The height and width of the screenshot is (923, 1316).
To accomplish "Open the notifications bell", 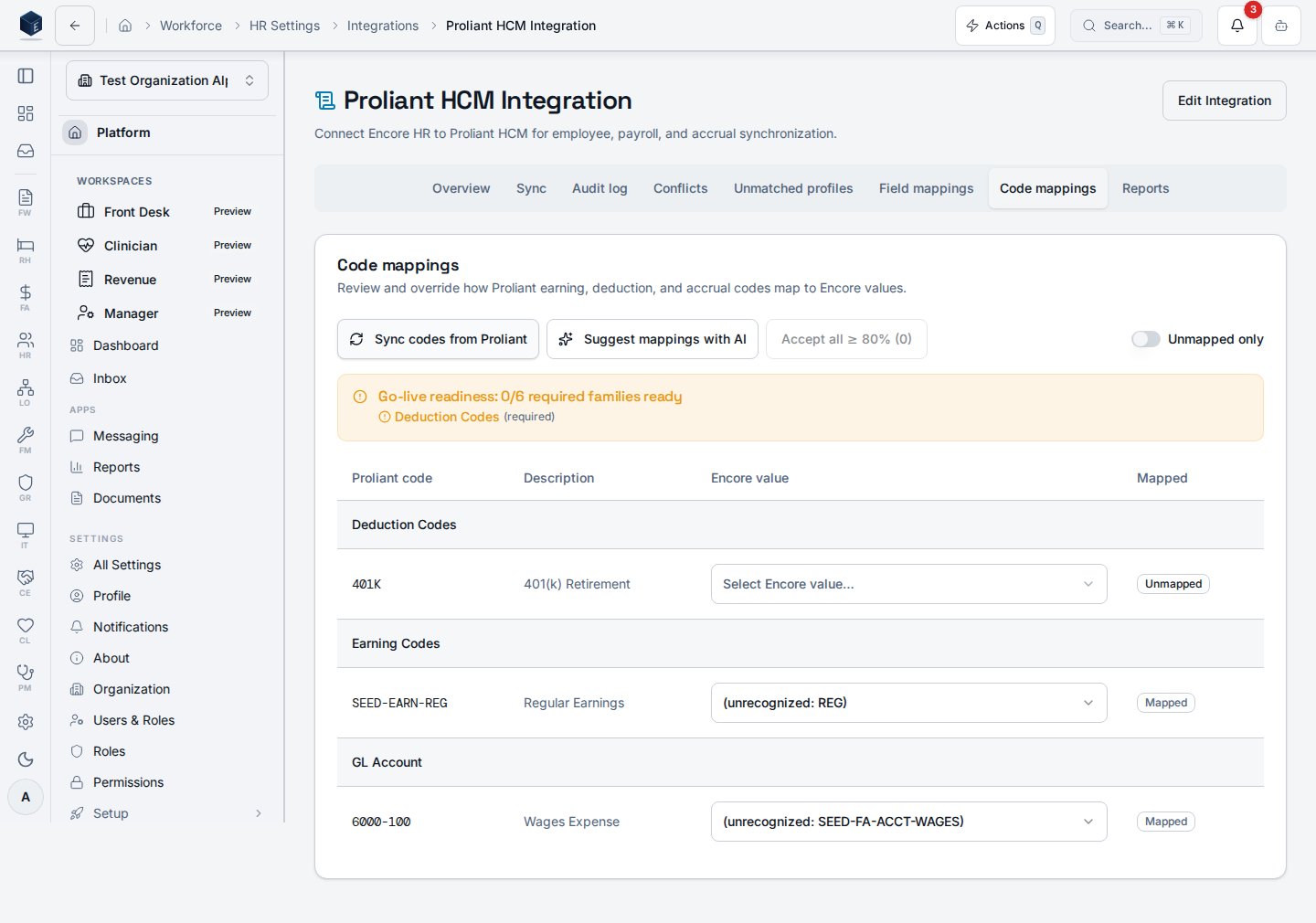I will click(x=1237, y=26).
